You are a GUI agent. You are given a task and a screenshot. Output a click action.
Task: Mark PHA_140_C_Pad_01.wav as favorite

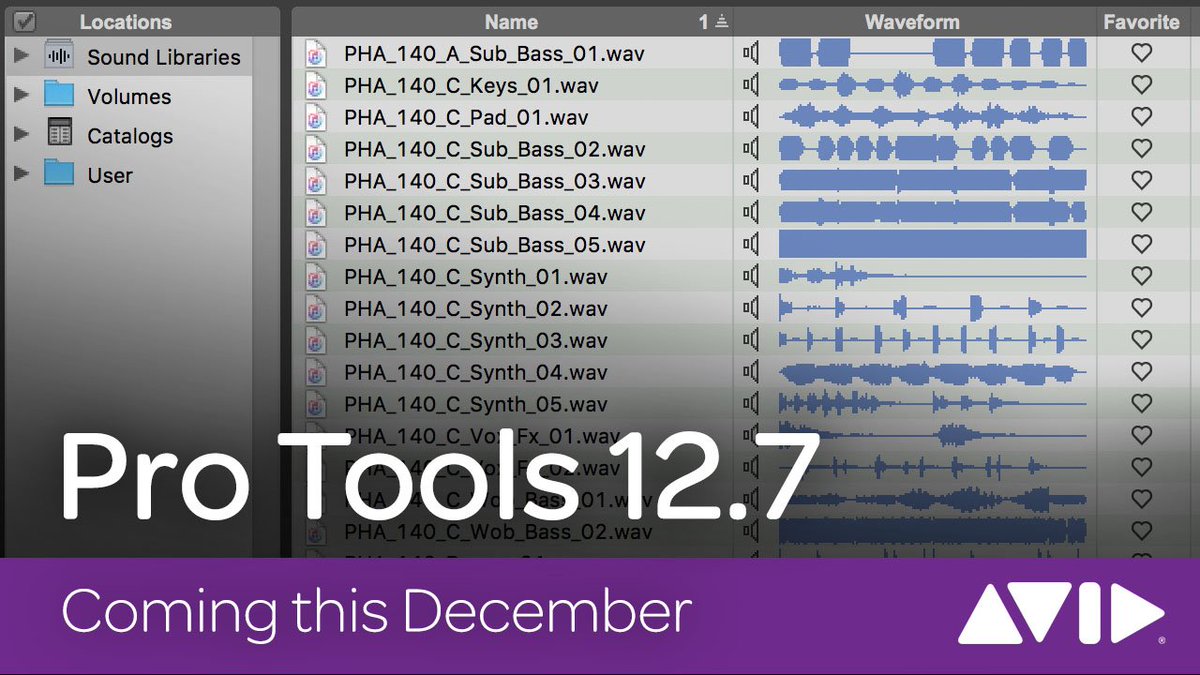coord(1141,117)
